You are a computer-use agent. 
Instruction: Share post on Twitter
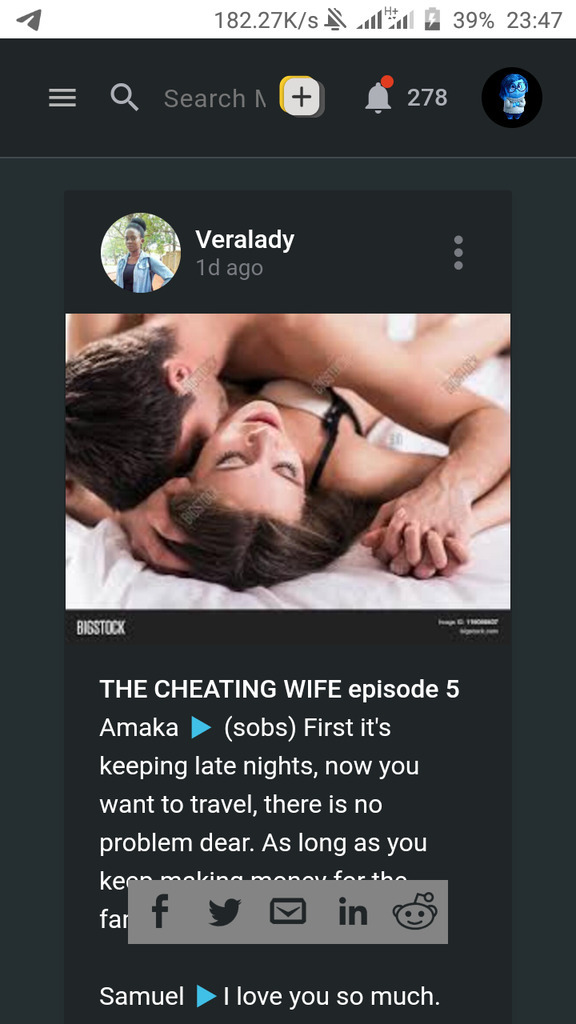pyautogui.click(x=225, y=912)
